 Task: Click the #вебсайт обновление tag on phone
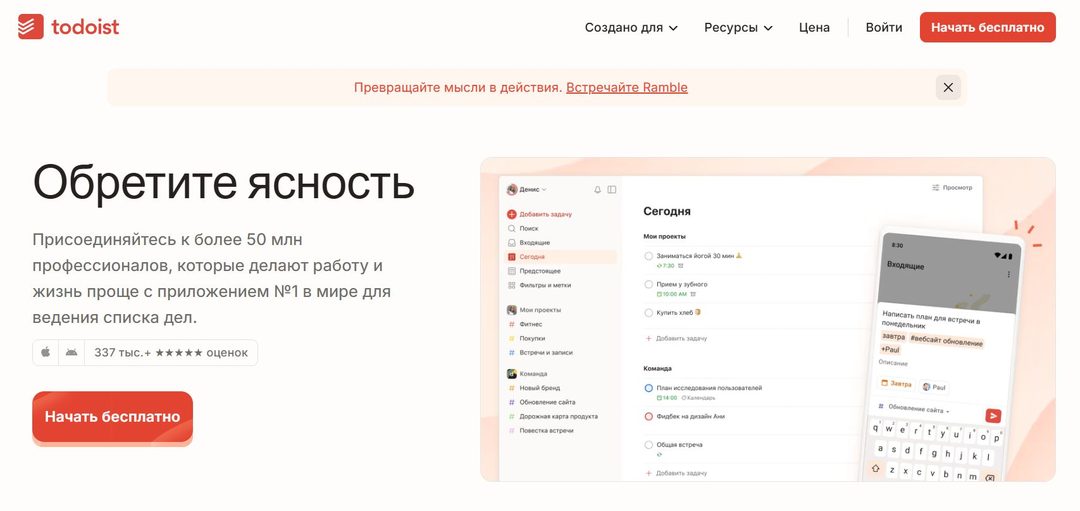[946, 341]
